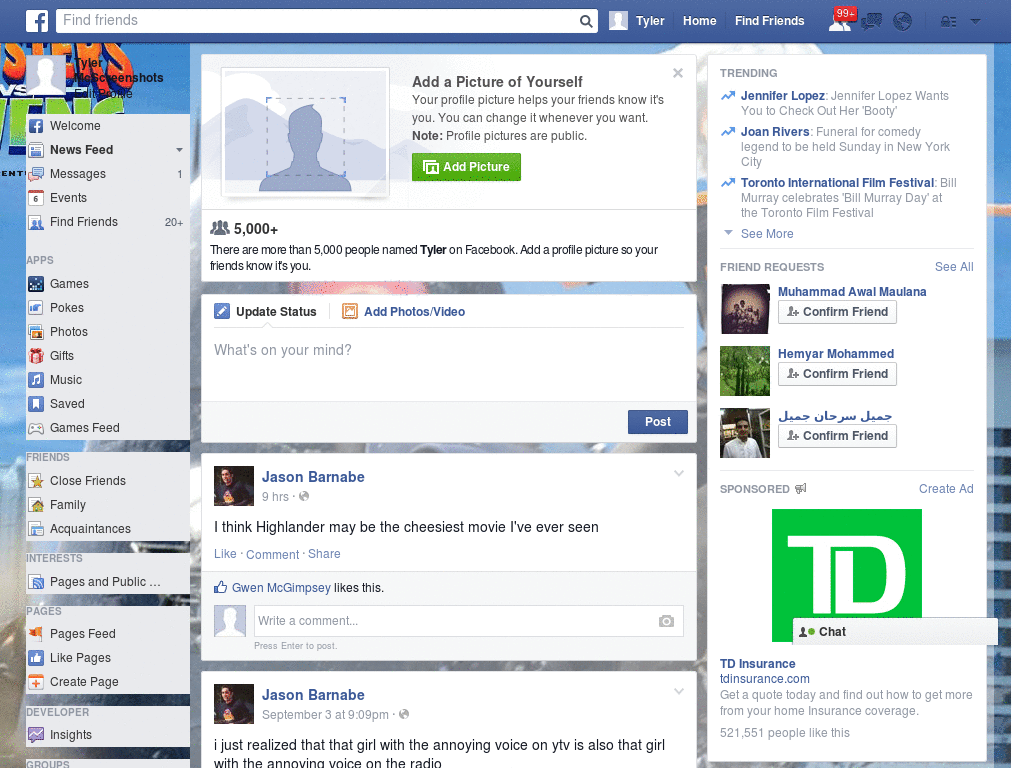Open the notifications globe icon

tap(903, 22)
